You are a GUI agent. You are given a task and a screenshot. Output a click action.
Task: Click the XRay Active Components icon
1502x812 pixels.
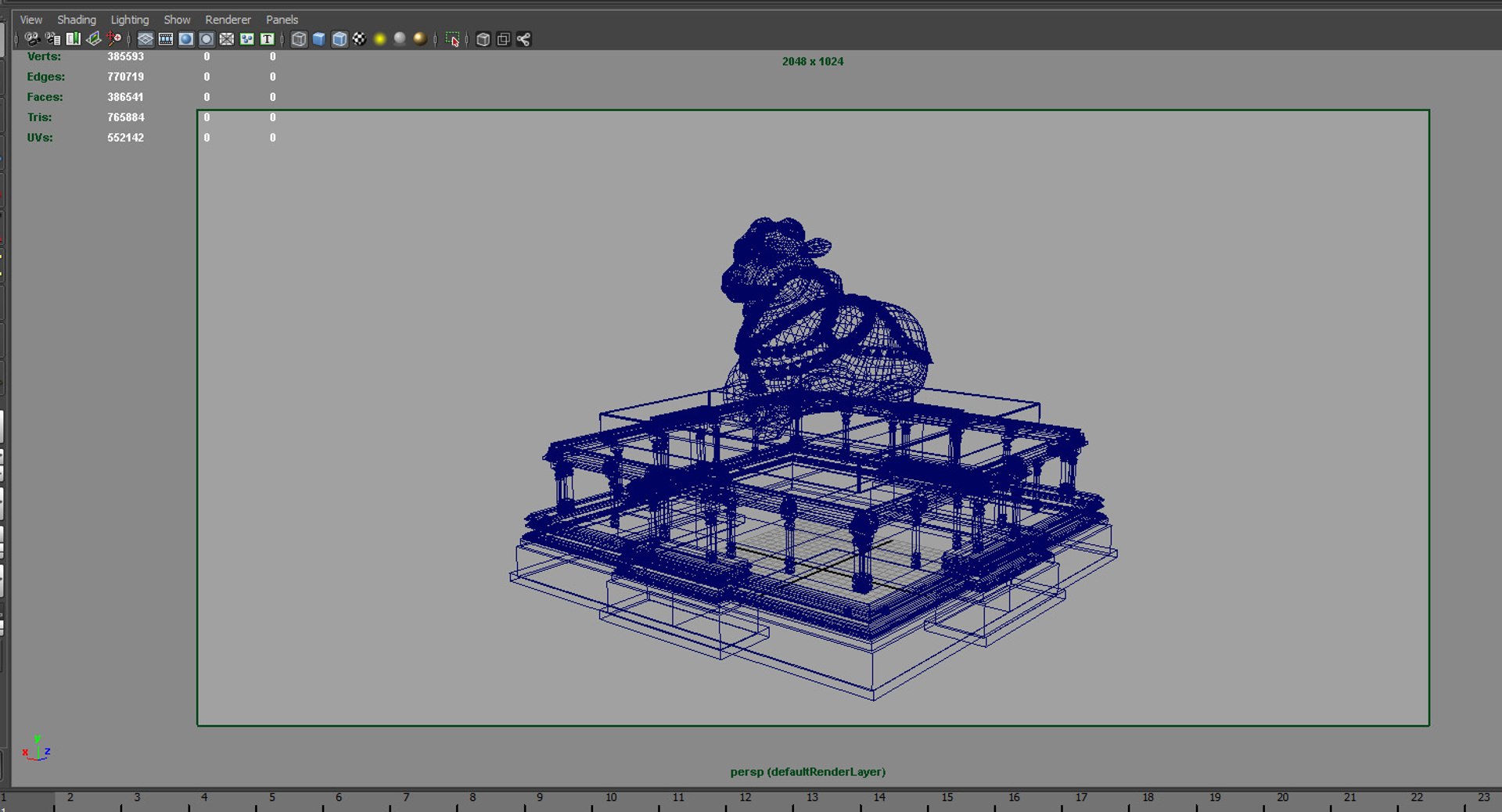tap(504, 39)
